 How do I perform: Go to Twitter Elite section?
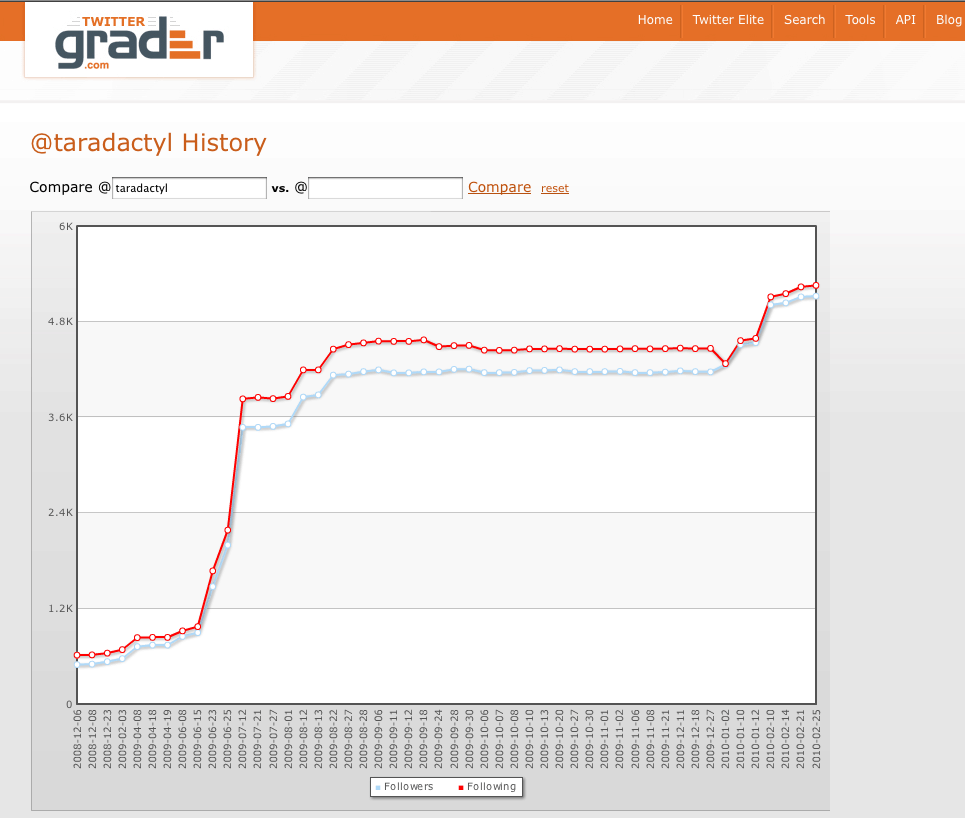728,20
